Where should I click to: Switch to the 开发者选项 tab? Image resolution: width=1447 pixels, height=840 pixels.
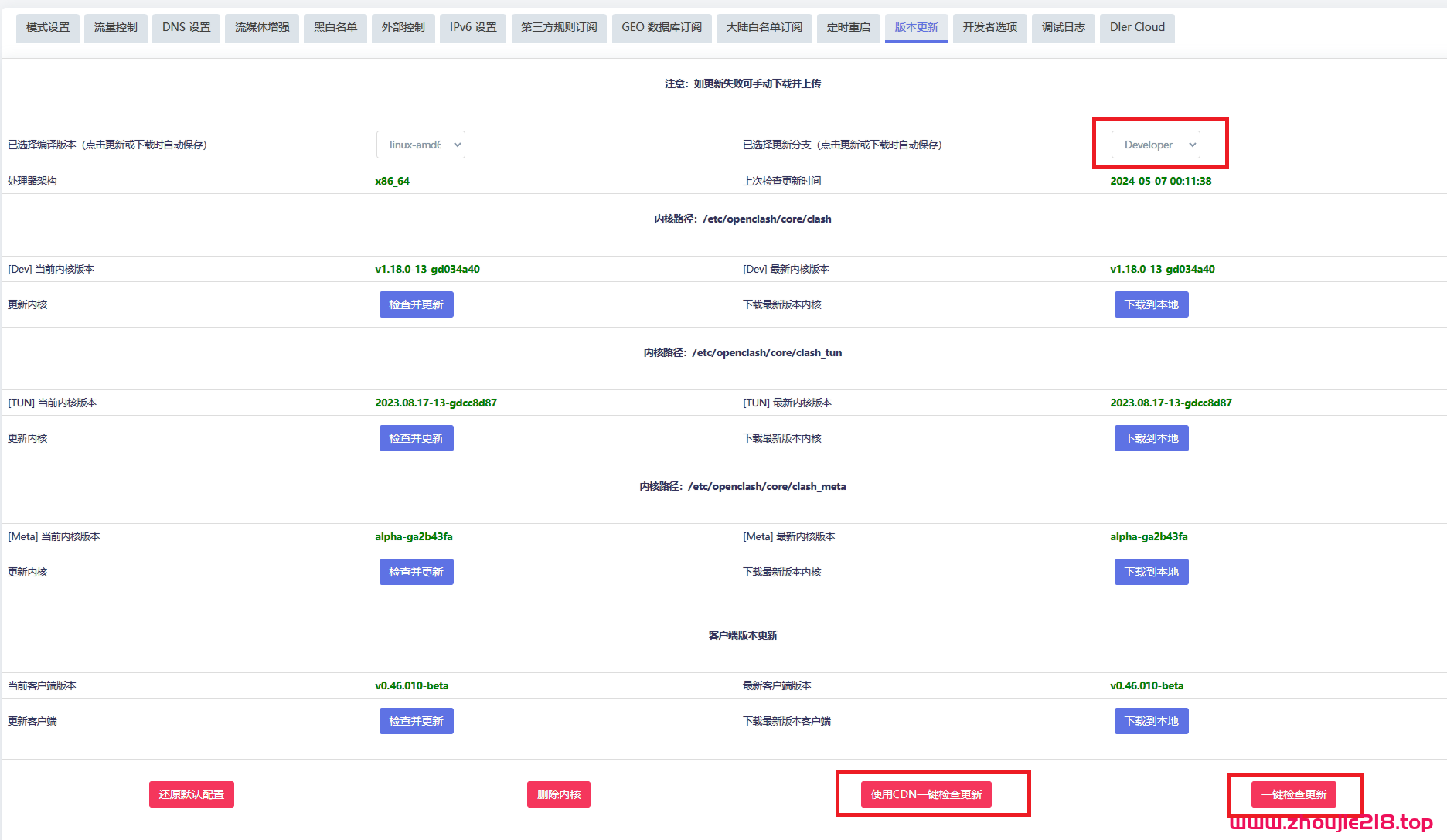pyautogui.click(x=989, y=27)
